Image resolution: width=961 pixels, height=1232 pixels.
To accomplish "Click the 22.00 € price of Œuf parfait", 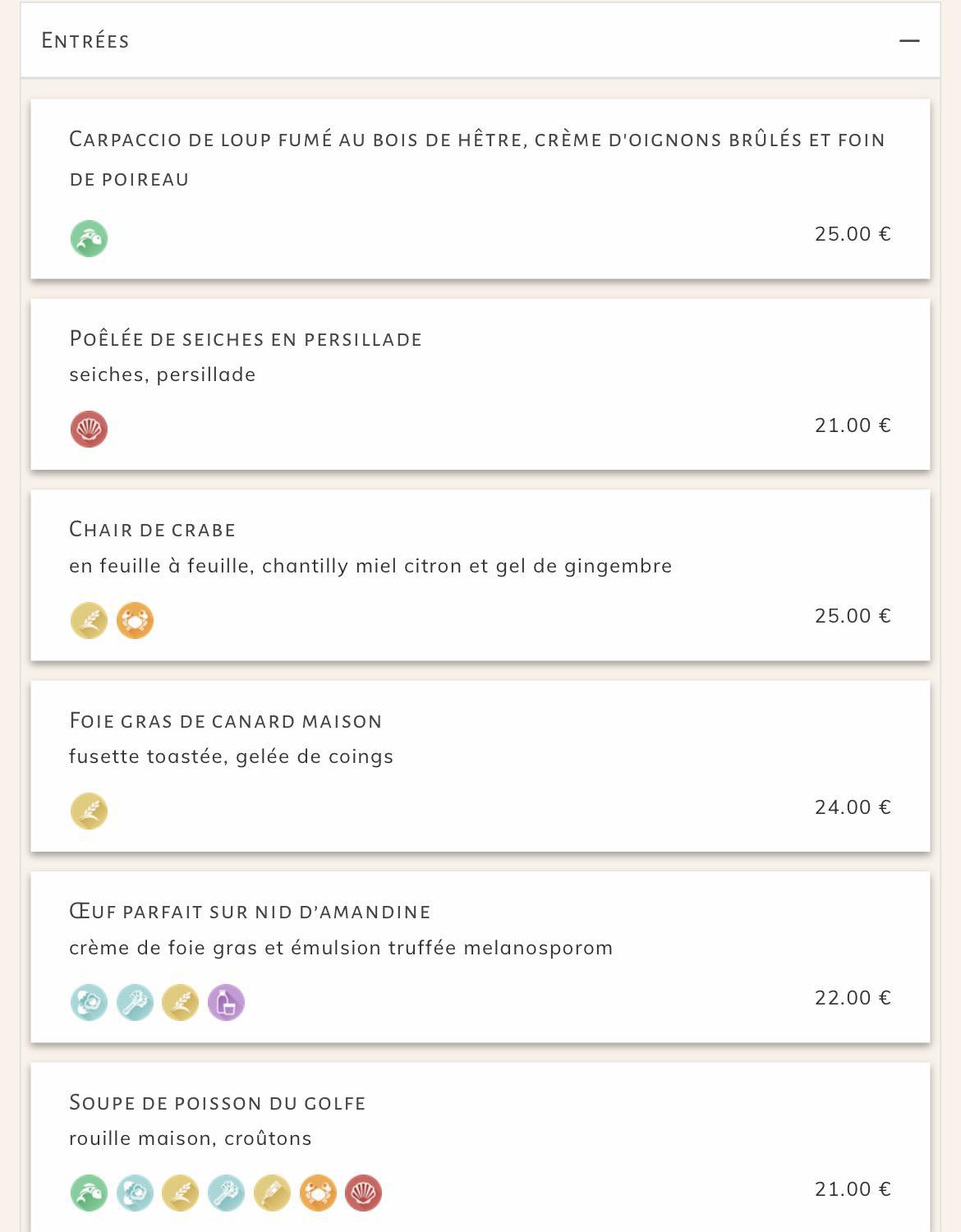I will click(x=853, y=997).
